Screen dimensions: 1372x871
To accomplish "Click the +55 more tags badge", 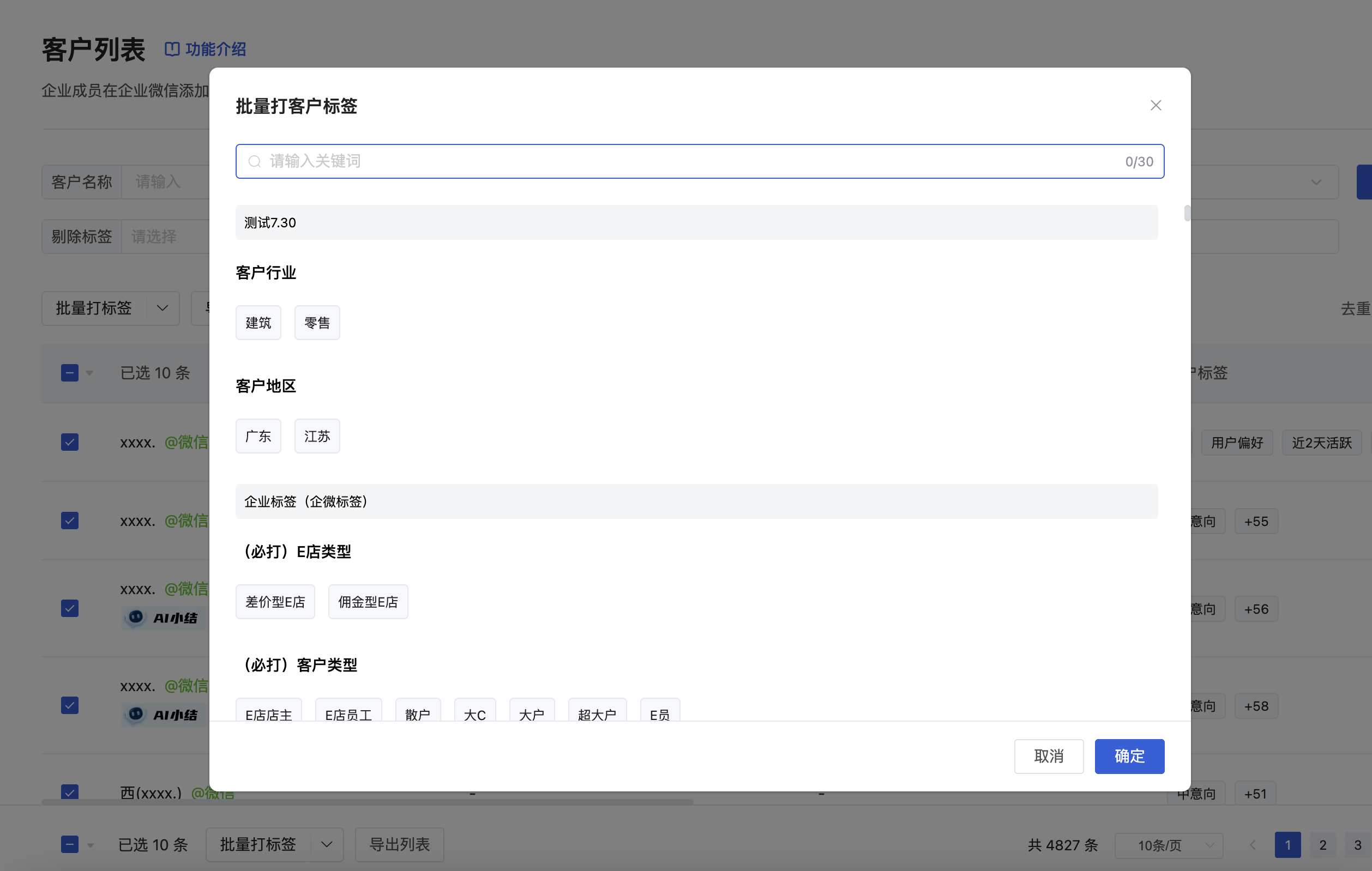I will pyautogui.click(x=1256, y=521).
